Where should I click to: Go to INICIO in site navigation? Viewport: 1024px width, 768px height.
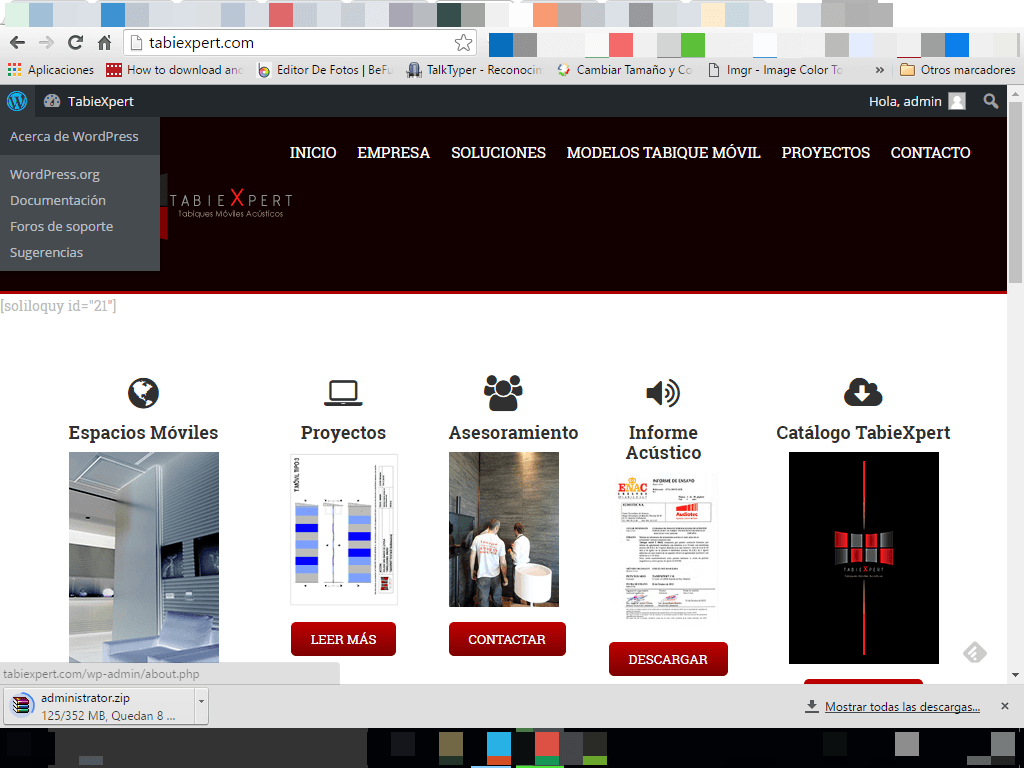tap(313, 153)
